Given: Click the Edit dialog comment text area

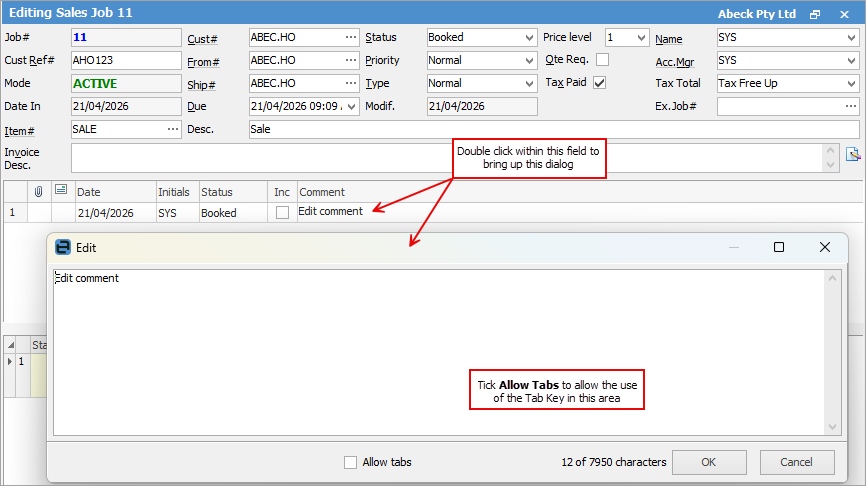Looking at the screenshot, I should pyautogui.click(x=439, y=352).
